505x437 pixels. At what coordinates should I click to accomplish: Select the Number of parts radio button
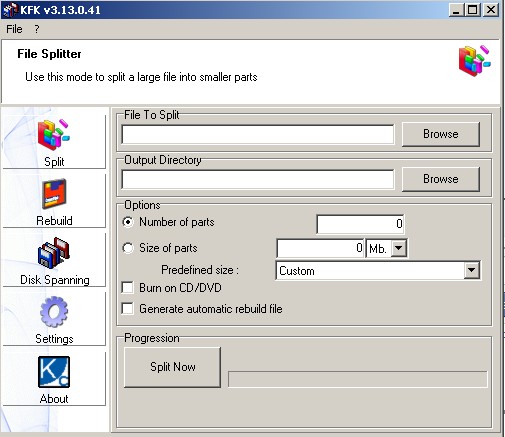coord(128,222)
